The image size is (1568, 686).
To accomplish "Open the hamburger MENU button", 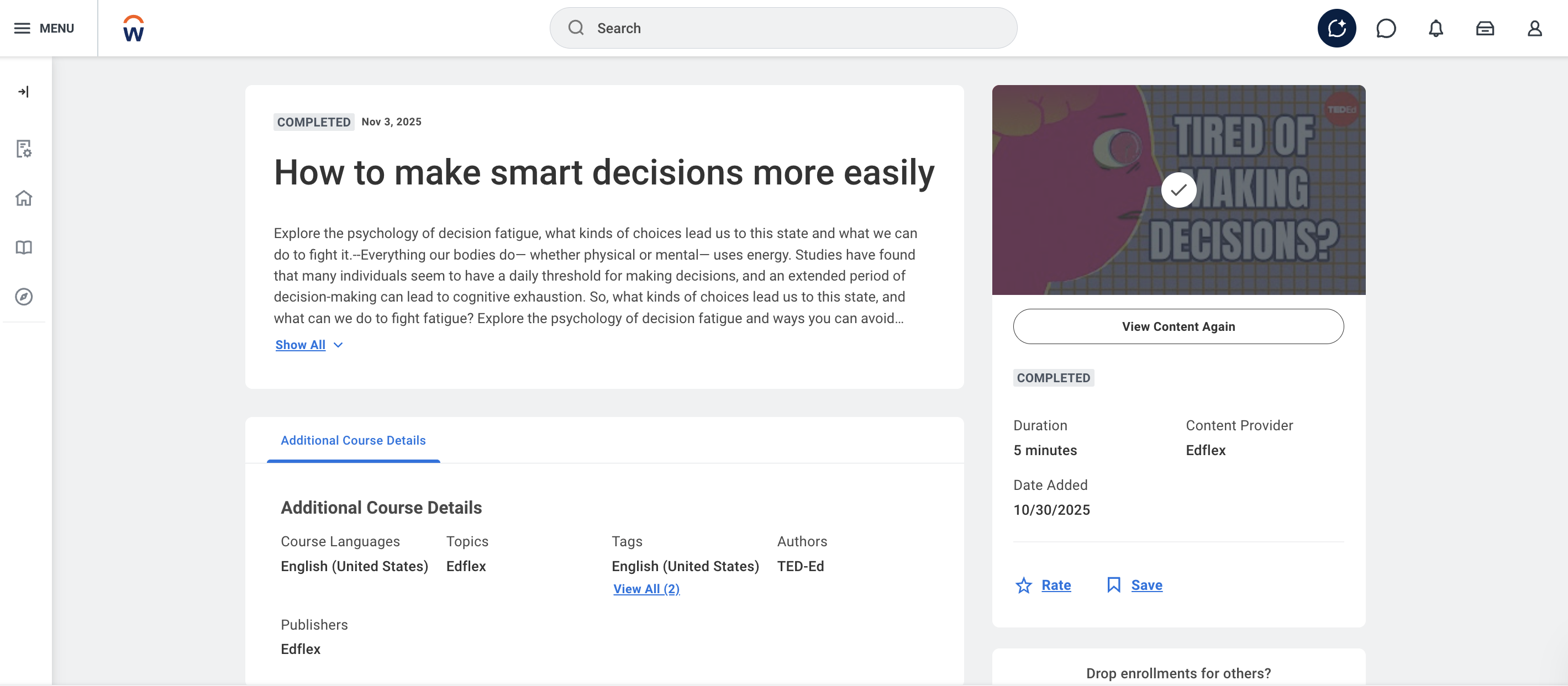I will [44, 28].
